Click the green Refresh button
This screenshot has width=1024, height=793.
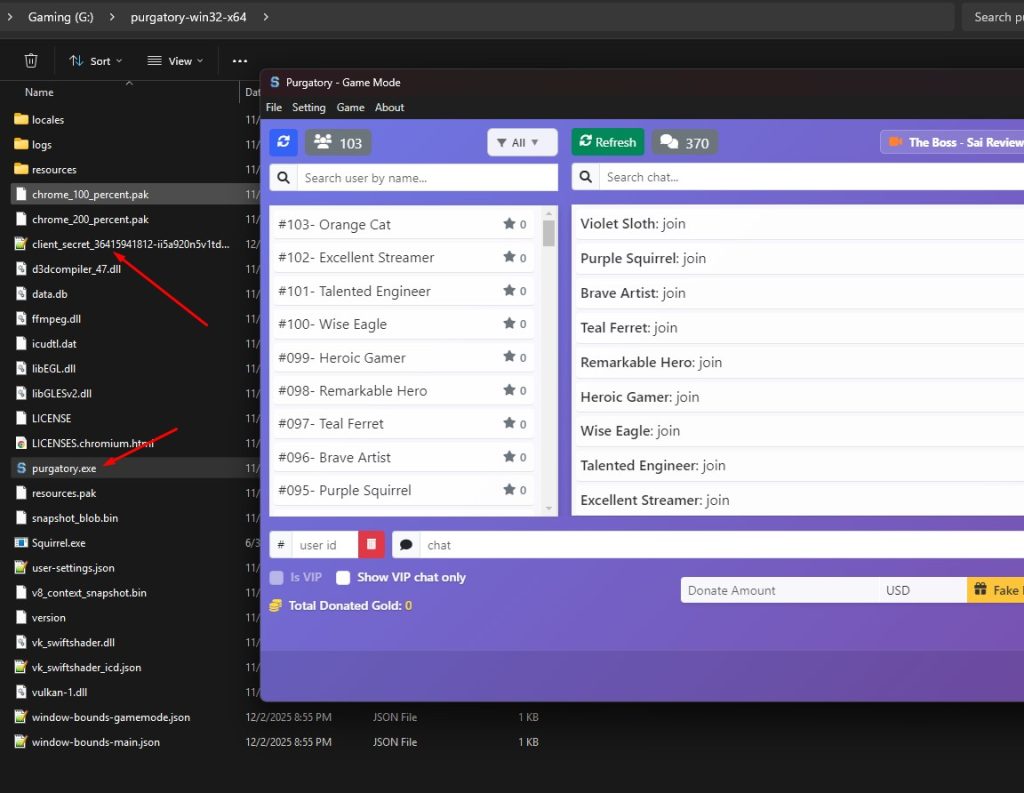click(607, 142)
